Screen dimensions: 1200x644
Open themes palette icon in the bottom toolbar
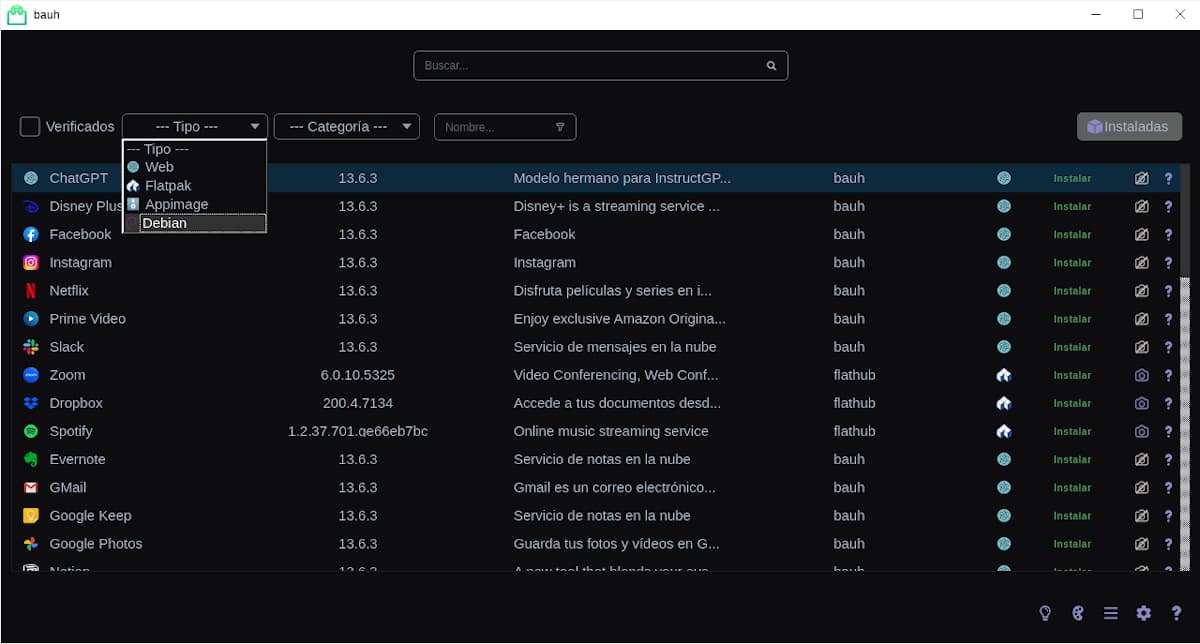pyautogui.click(x=1078, y=613)
